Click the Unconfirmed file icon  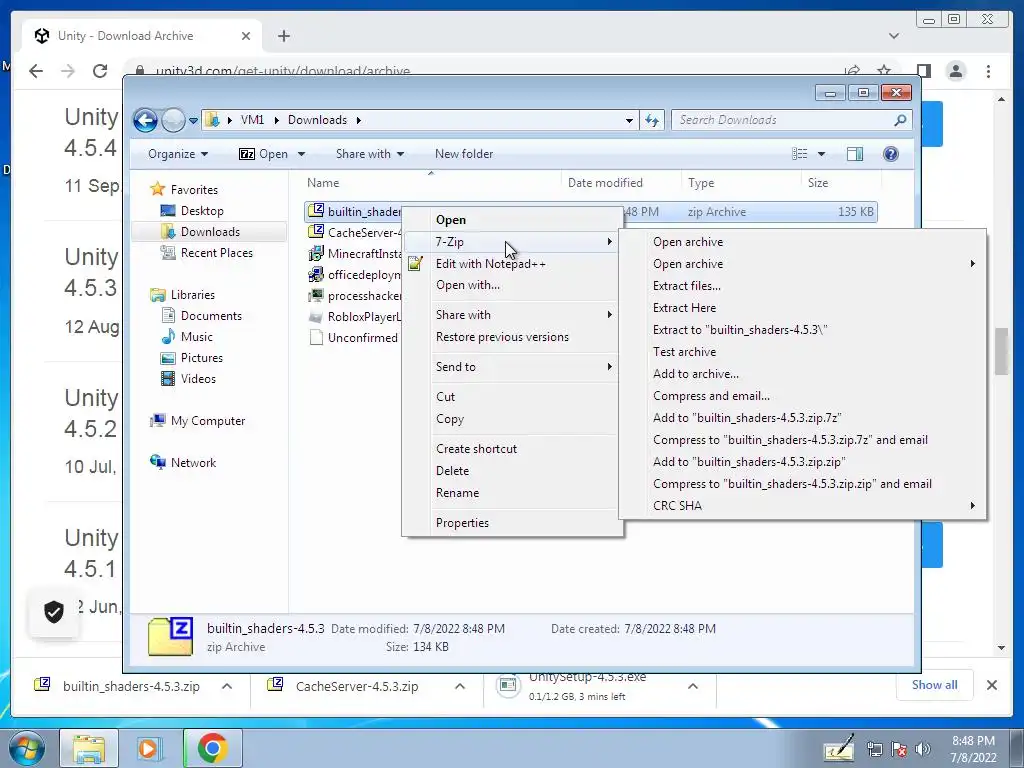point(316,337)
